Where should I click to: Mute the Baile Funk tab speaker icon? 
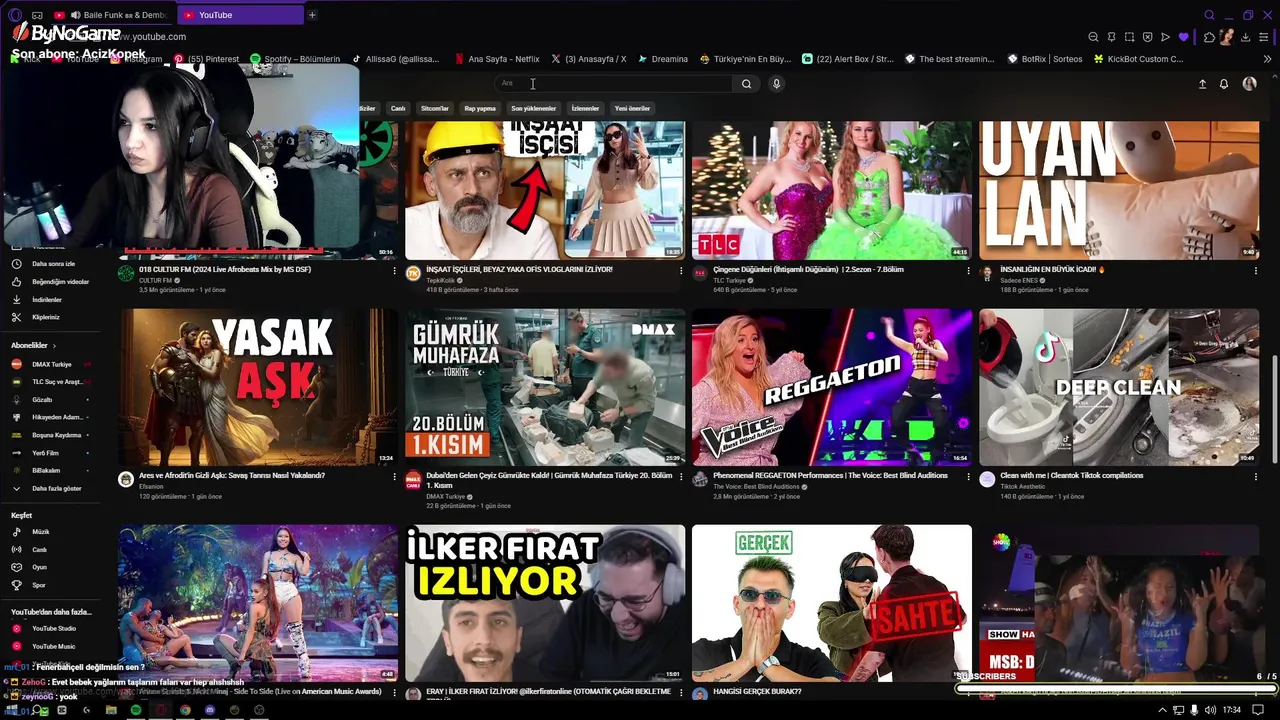pos(76,15)
